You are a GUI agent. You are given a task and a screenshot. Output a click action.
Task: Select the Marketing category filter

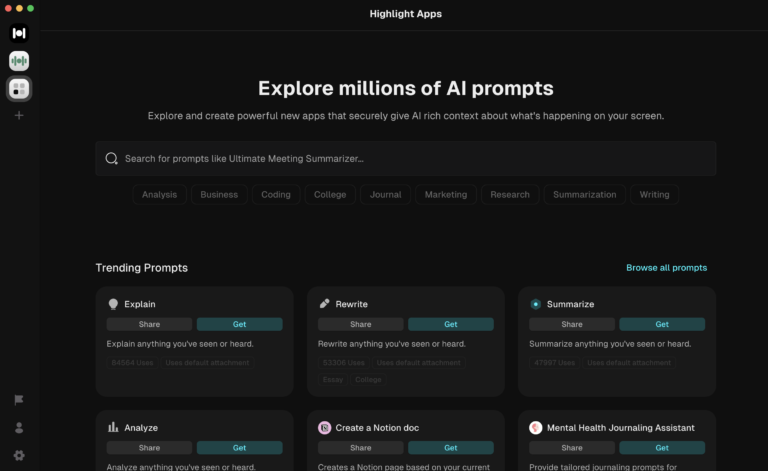click(x=446, y=195)
